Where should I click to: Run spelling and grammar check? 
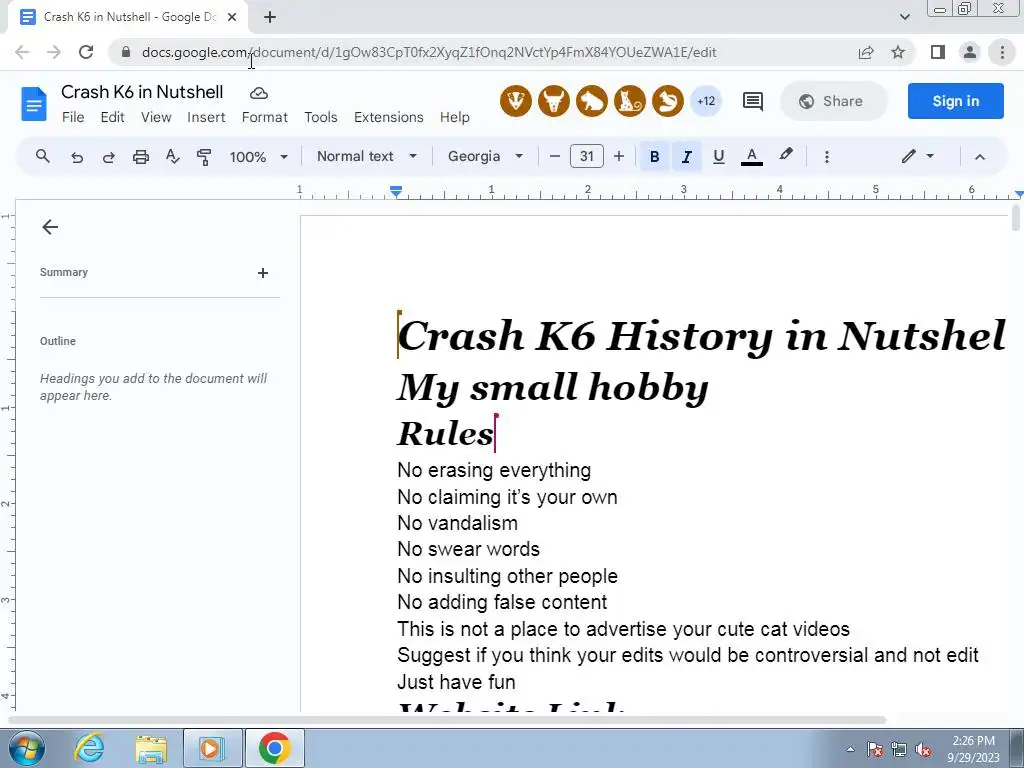click(172, 157)
